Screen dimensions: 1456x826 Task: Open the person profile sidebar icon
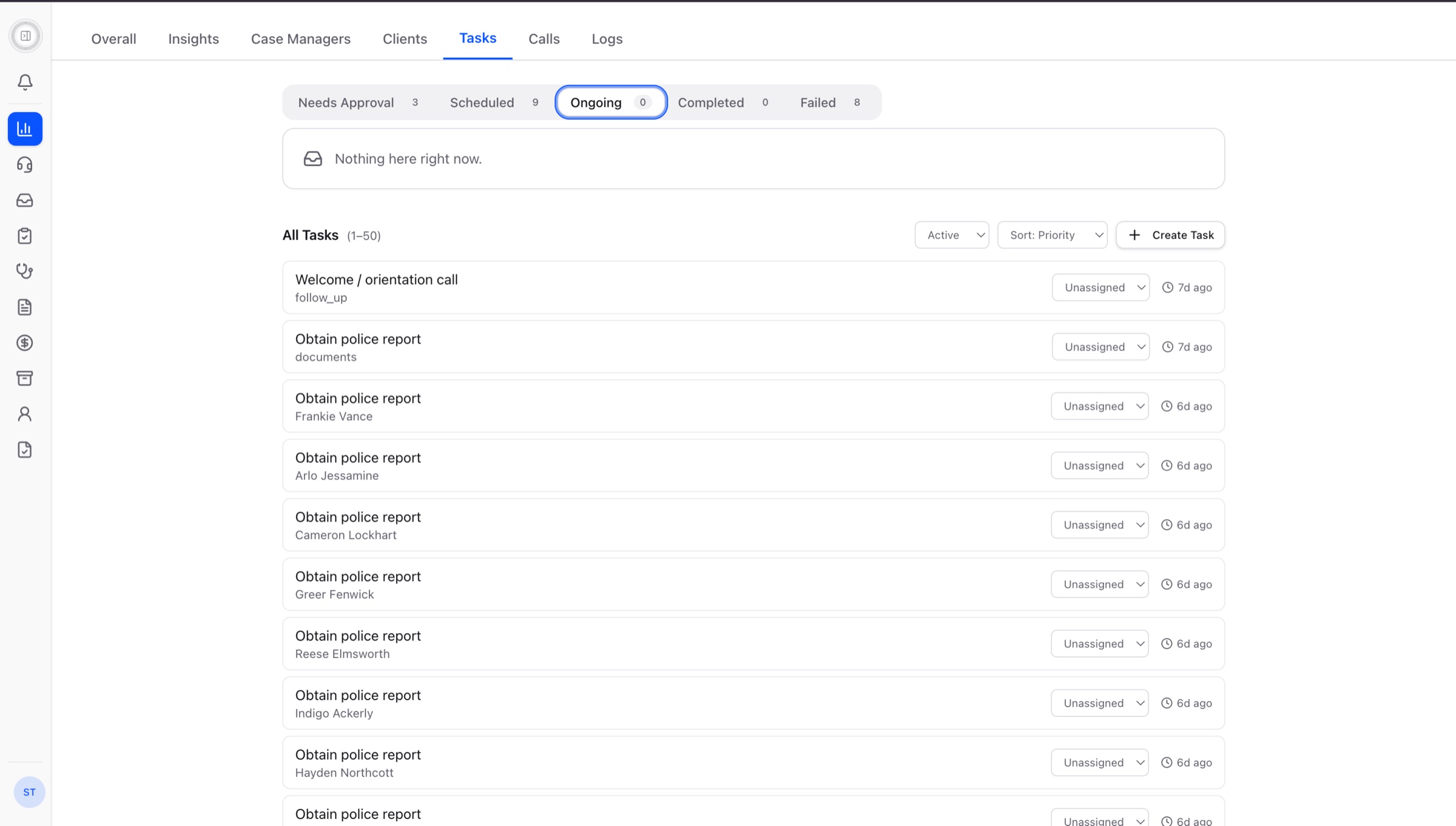[25, 414]
